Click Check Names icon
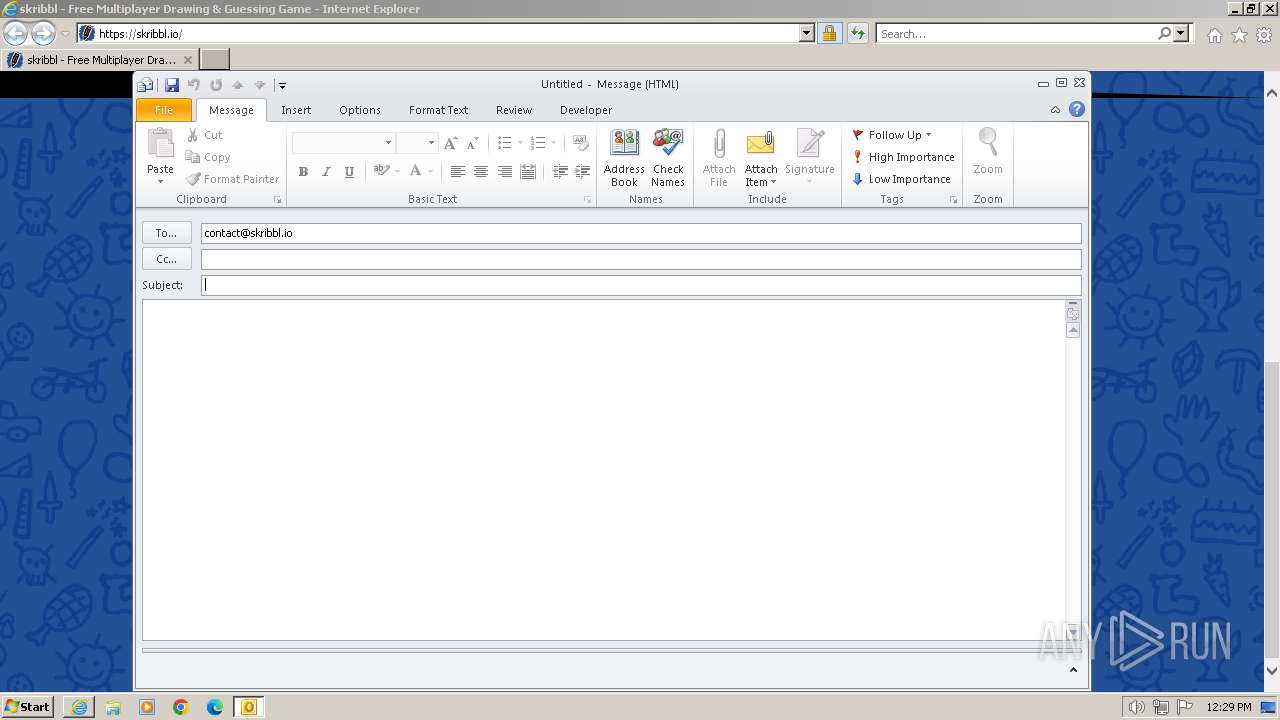 click(x=668, y=158)
